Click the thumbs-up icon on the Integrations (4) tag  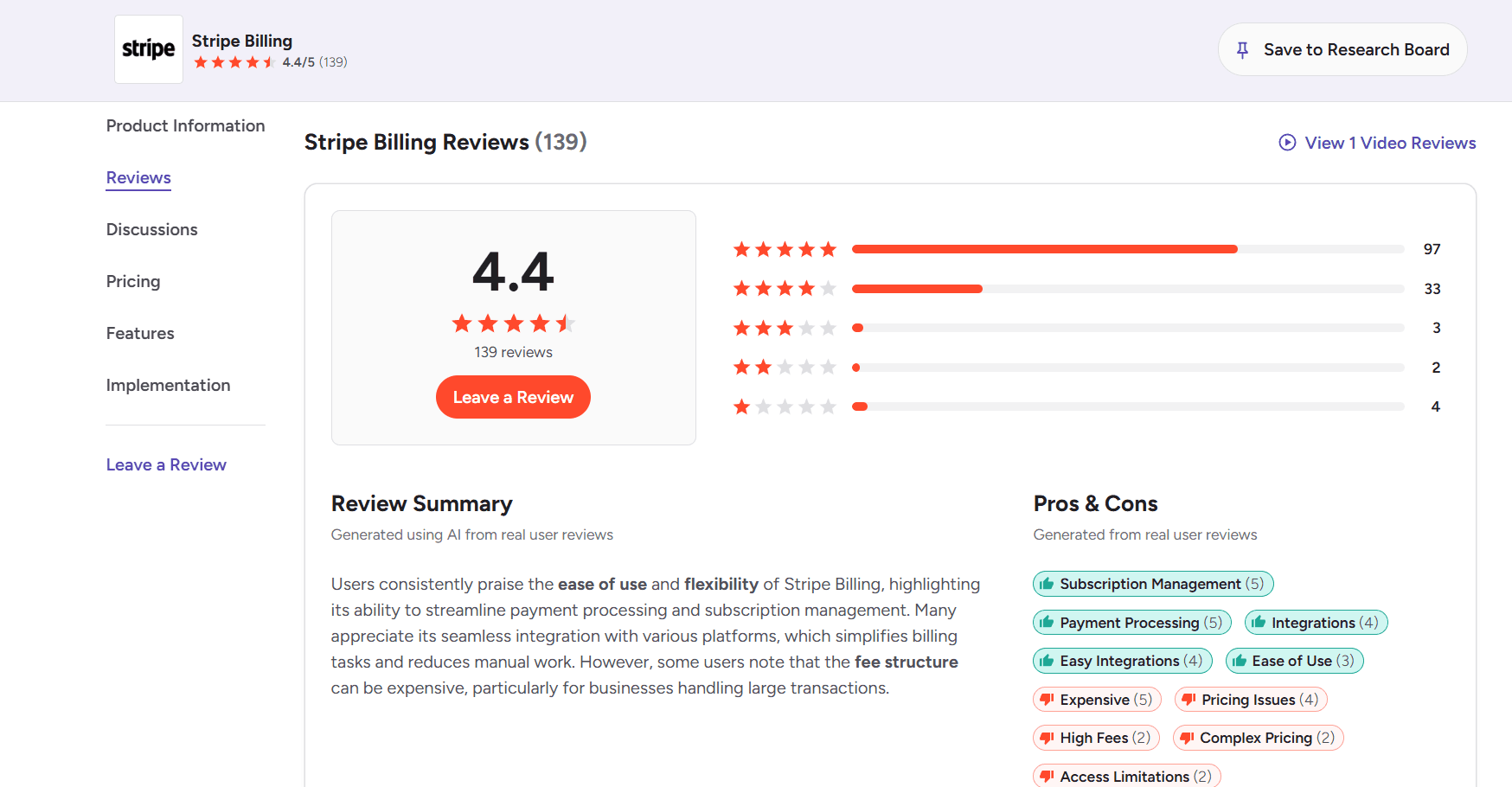pos(1259,623)
